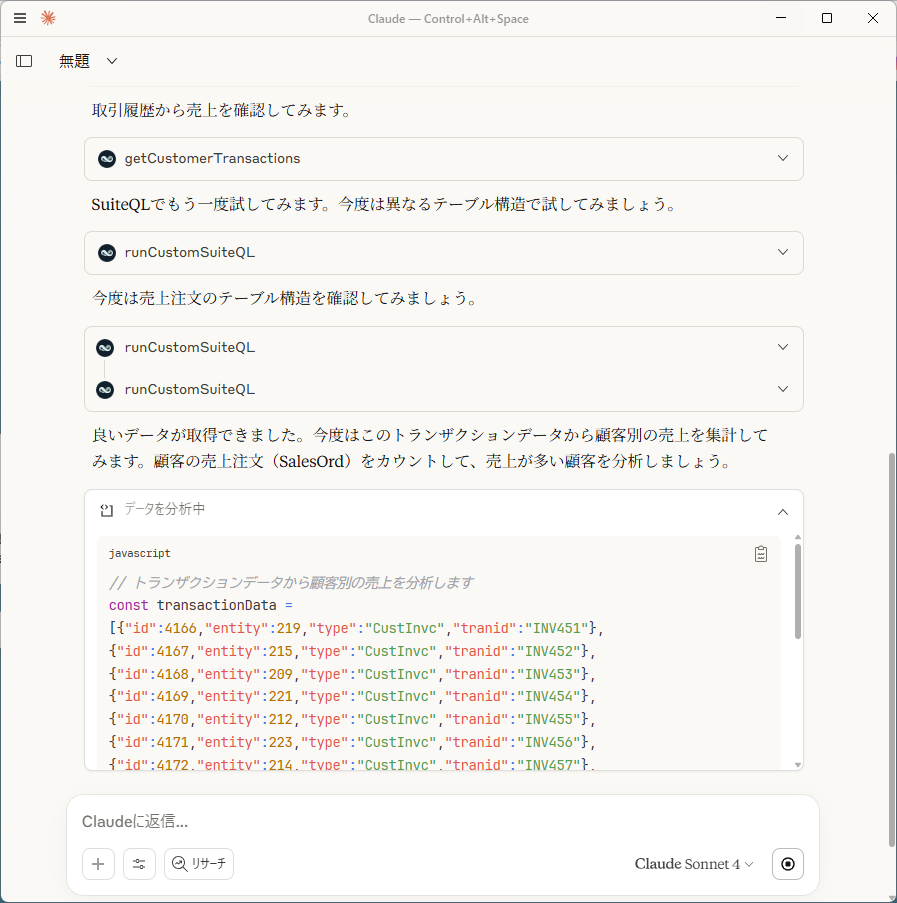This screenshot has height=903, width=897.
Task: Click the message mentioning SalesOrd
Action: (430, 449)
